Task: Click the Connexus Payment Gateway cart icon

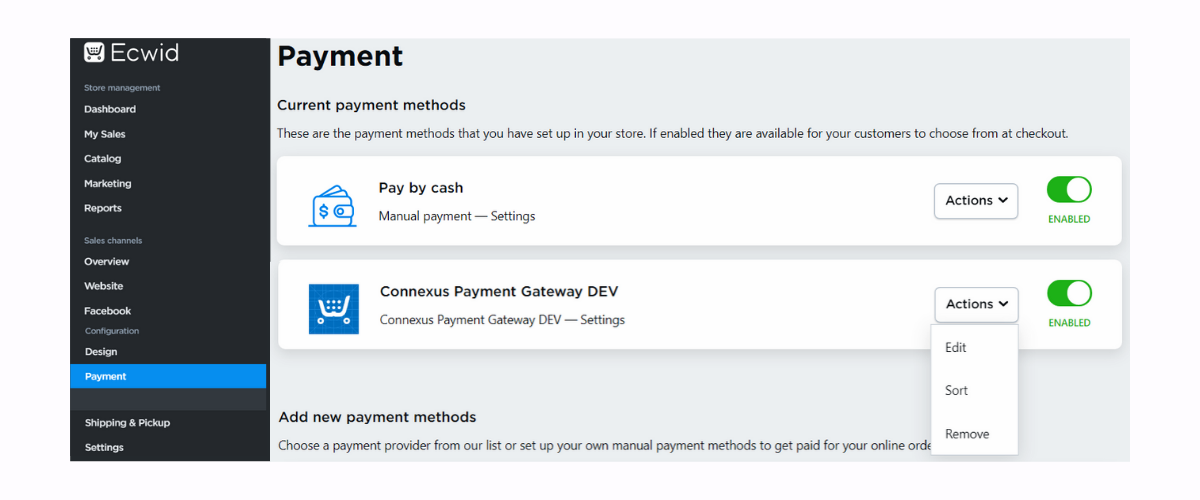Action: [x=333, y=309]
